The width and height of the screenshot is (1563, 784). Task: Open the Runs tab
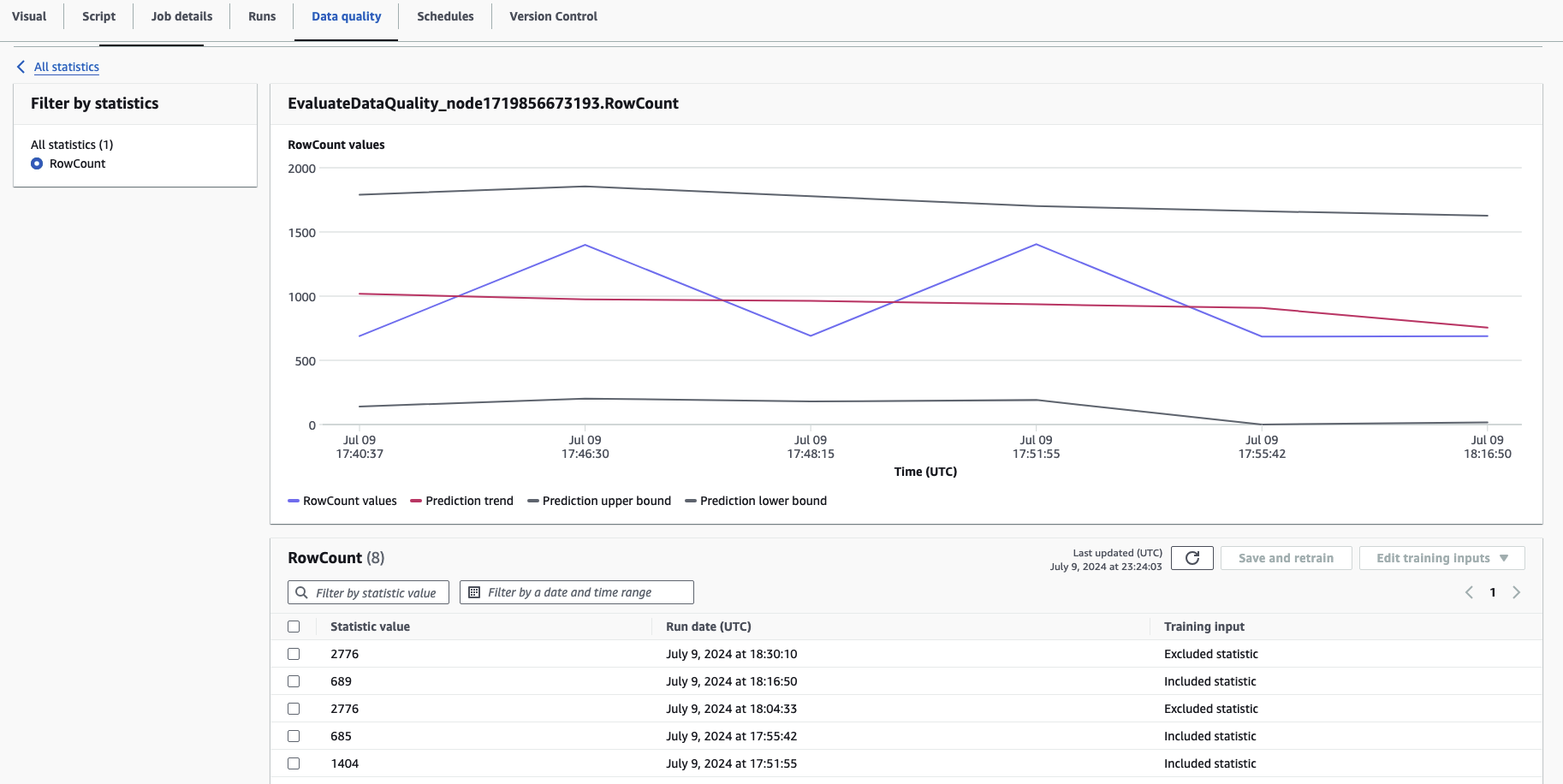pyautogui.click(x=262, y=16)
